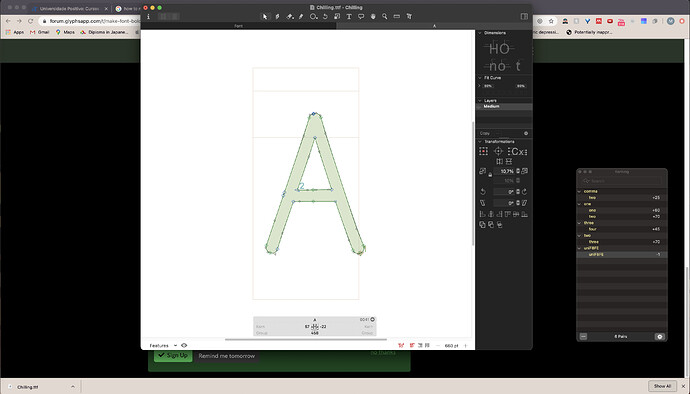Click the scale-down icon left of 10.7%
The image size is (690, 394).
483,171
